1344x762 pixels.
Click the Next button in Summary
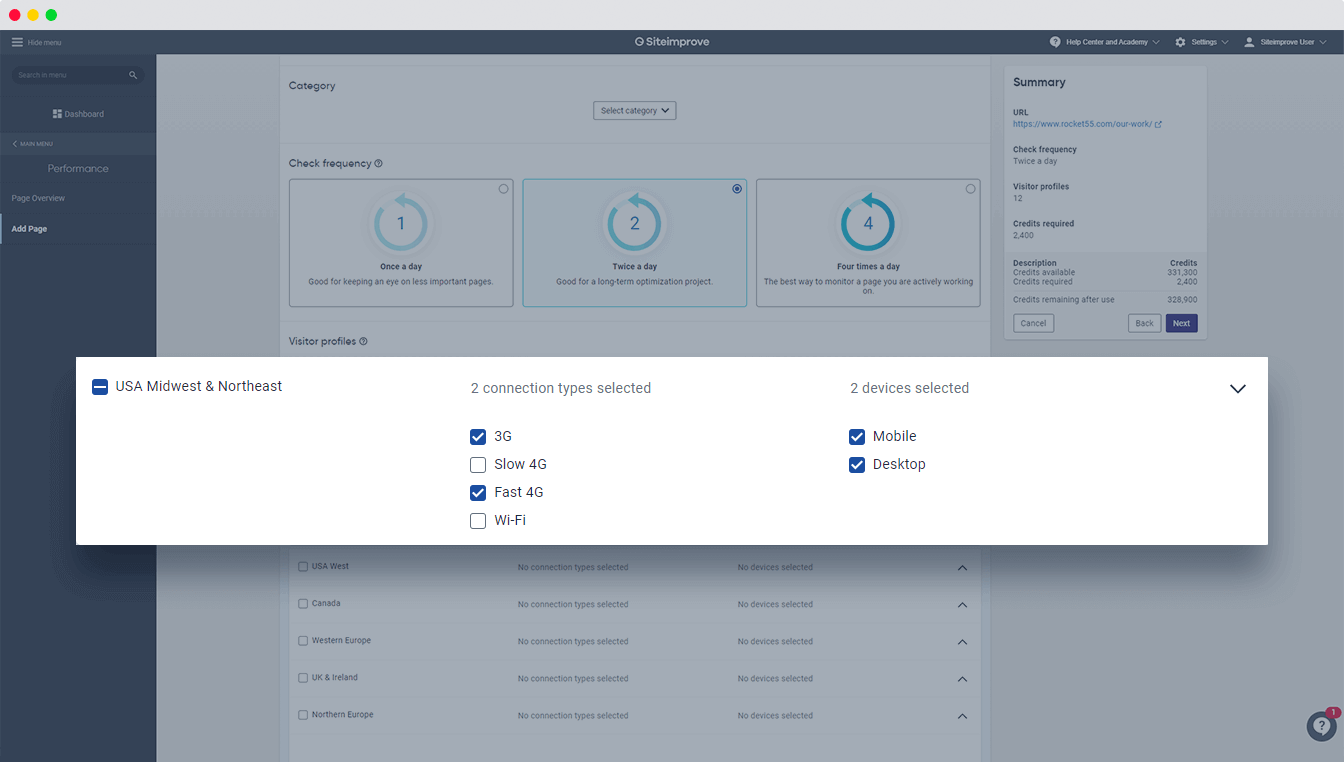(1181, 323)
